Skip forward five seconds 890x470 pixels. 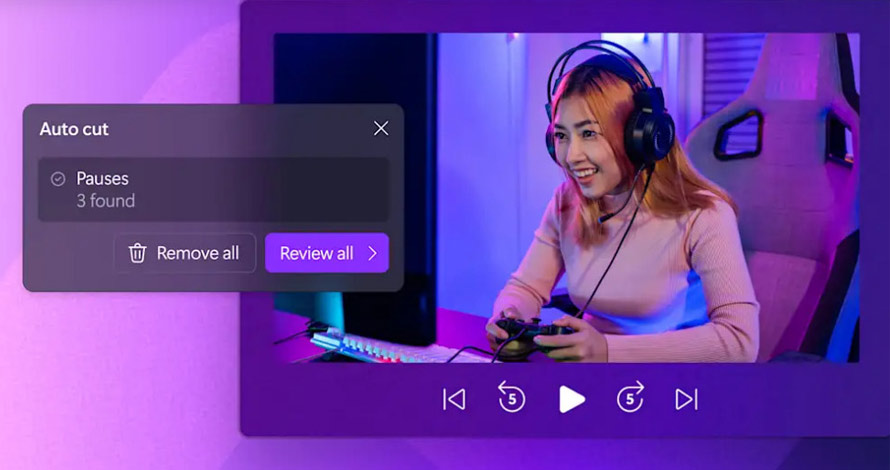pos(631,397)
